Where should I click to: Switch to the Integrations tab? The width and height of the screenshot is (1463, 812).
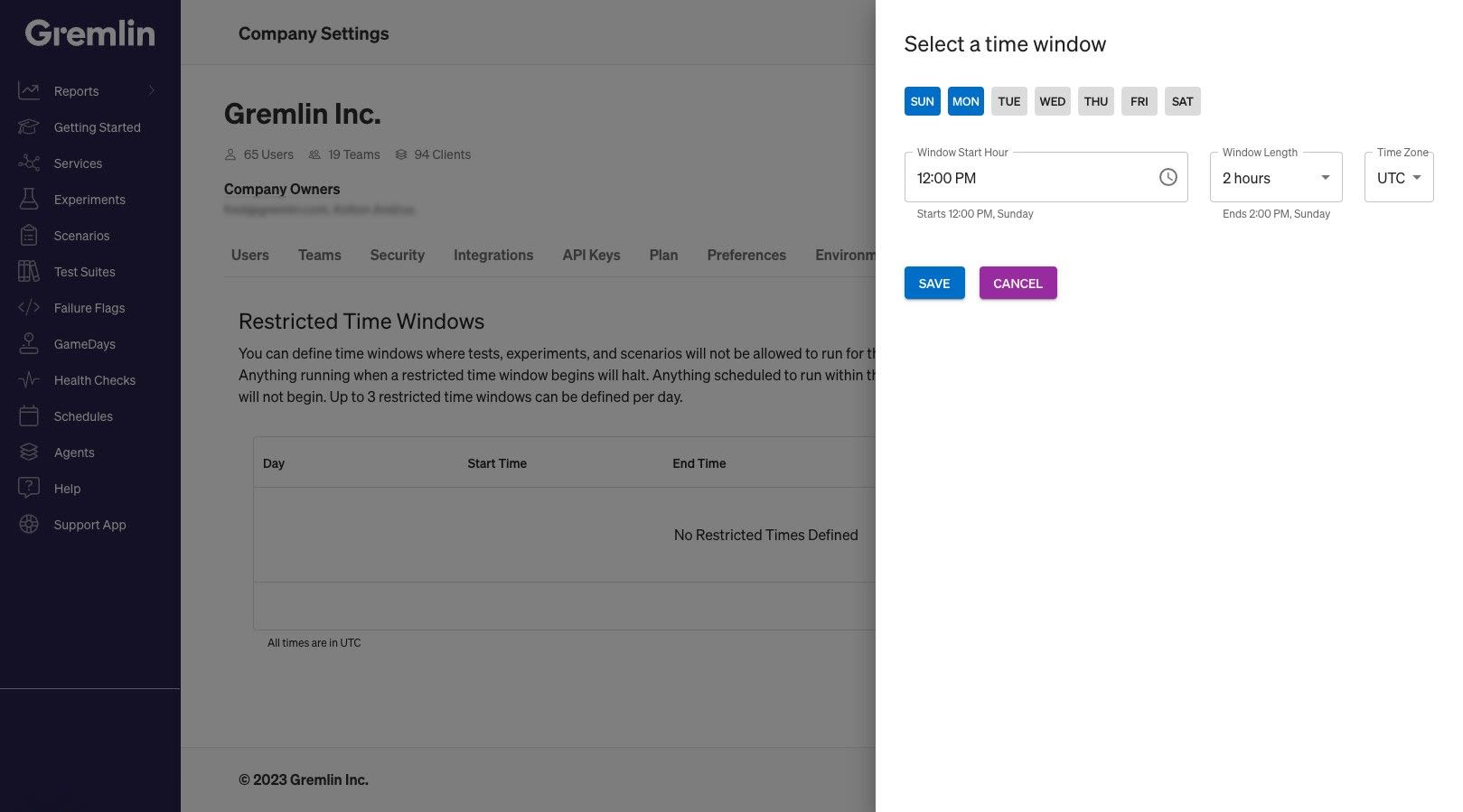493,255
